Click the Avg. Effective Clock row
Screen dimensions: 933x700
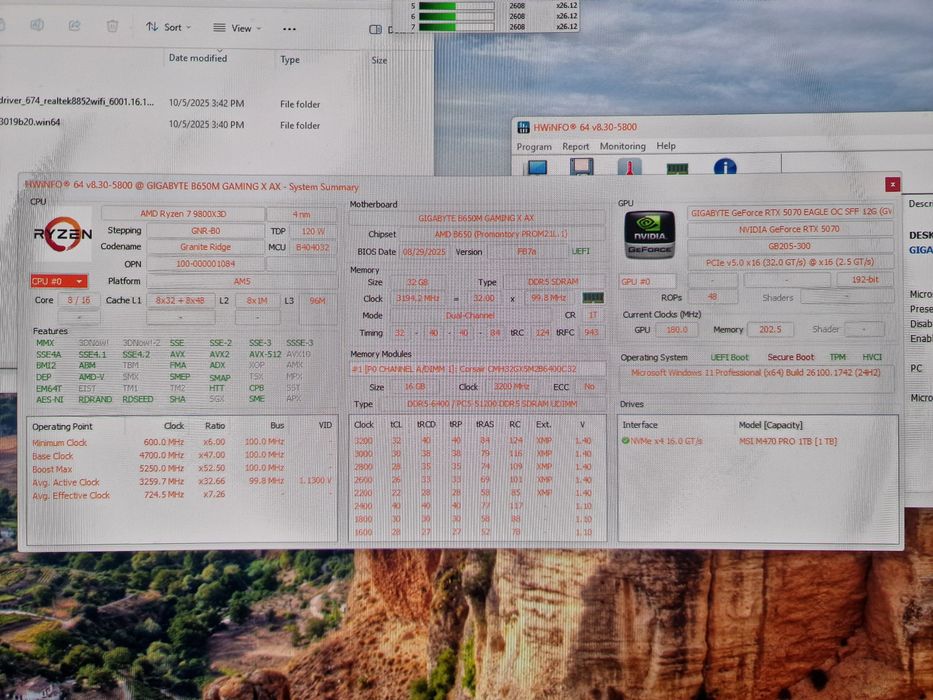181,495
